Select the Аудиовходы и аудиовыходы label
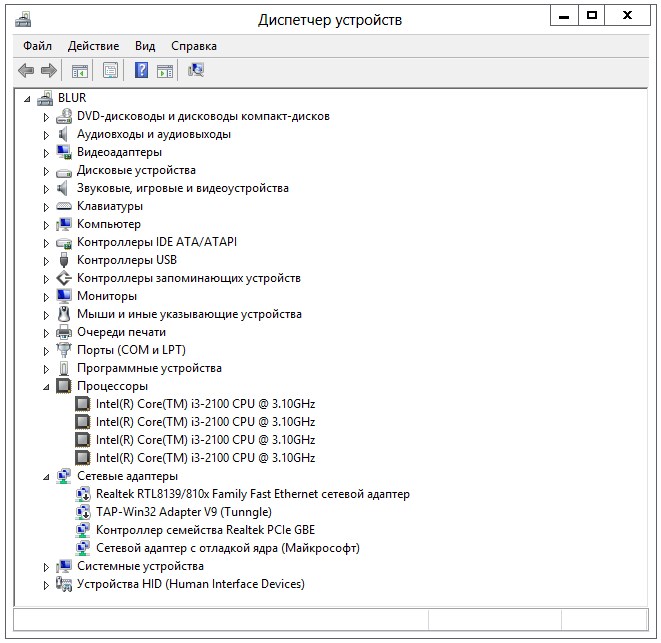Viewport: 661px width, 643px height. 153,135
